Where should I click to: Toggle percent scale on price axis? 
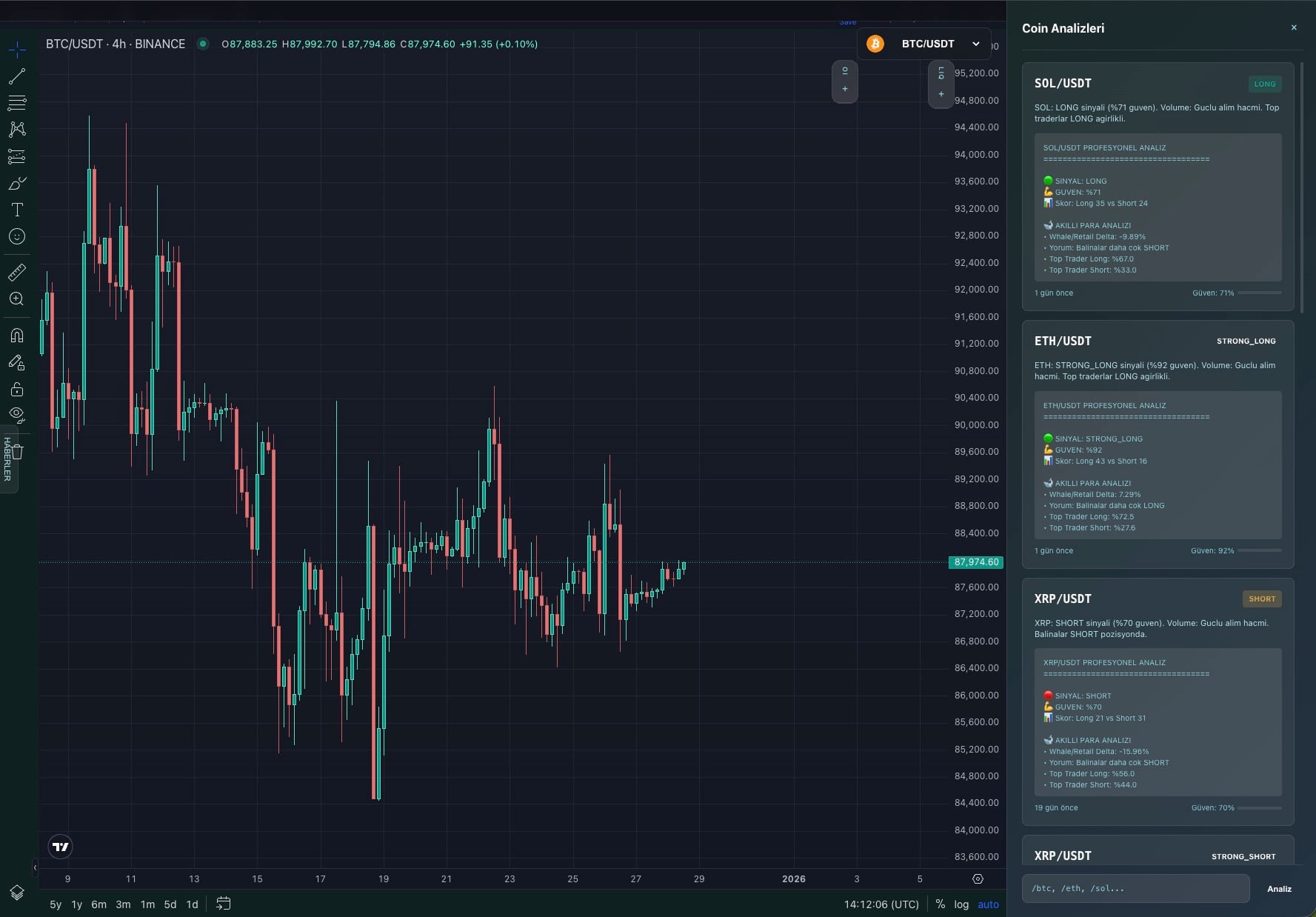[941, 904]
